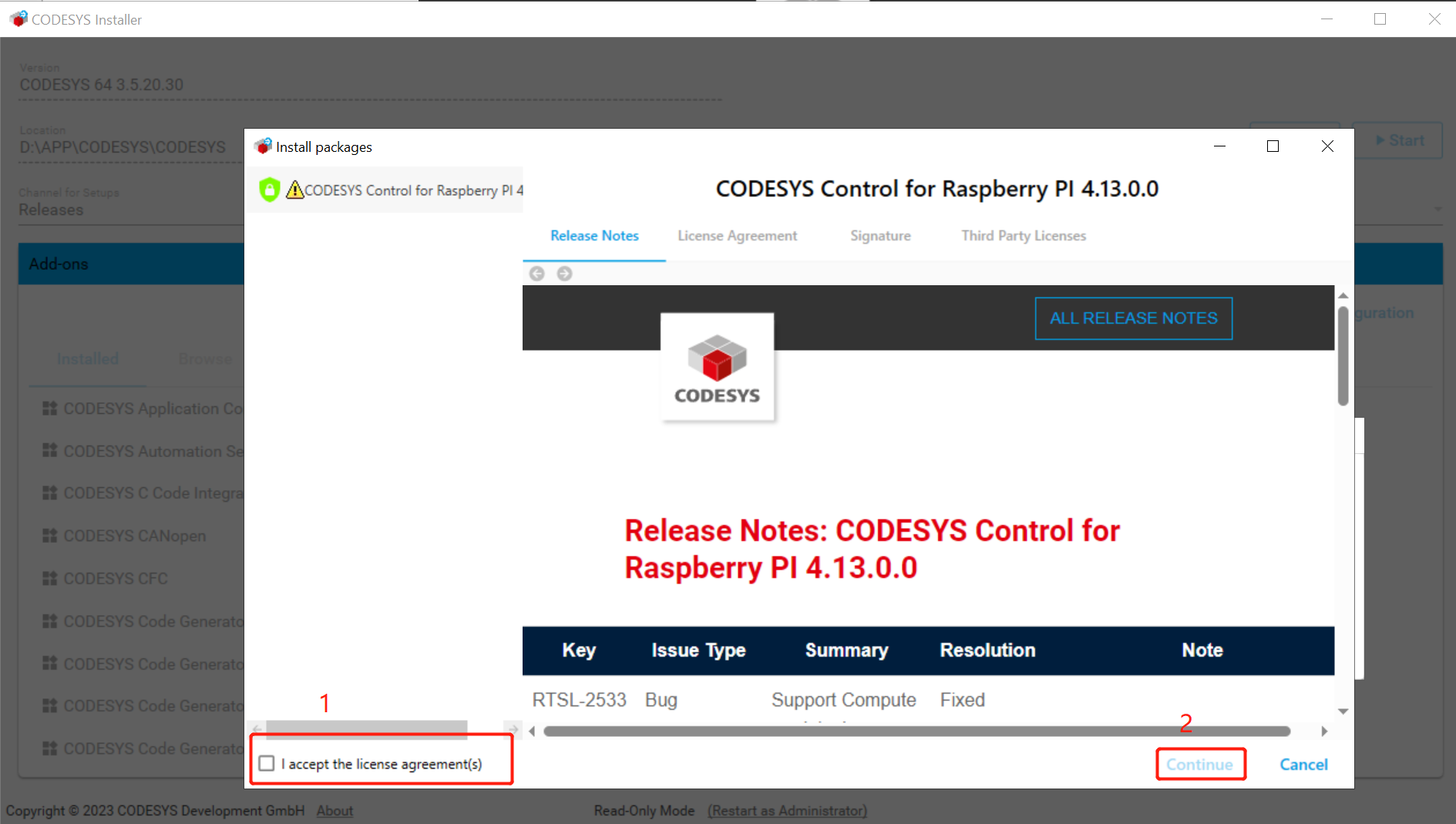Select CODESYS CANopen add-on in Installer
Screen dimensions: 1456x824
pyautogui.click(x=134, y=536)
